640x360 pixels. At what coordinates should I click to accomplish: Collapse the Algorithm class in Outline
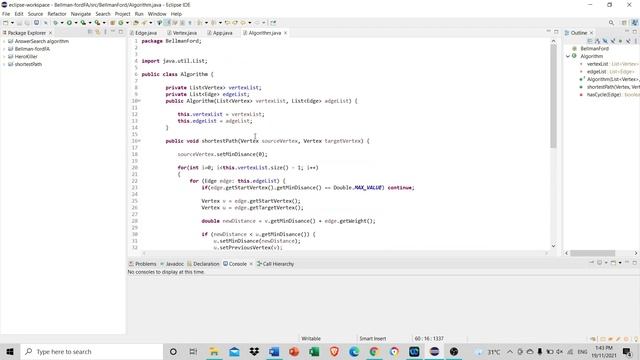coord(568,56)
